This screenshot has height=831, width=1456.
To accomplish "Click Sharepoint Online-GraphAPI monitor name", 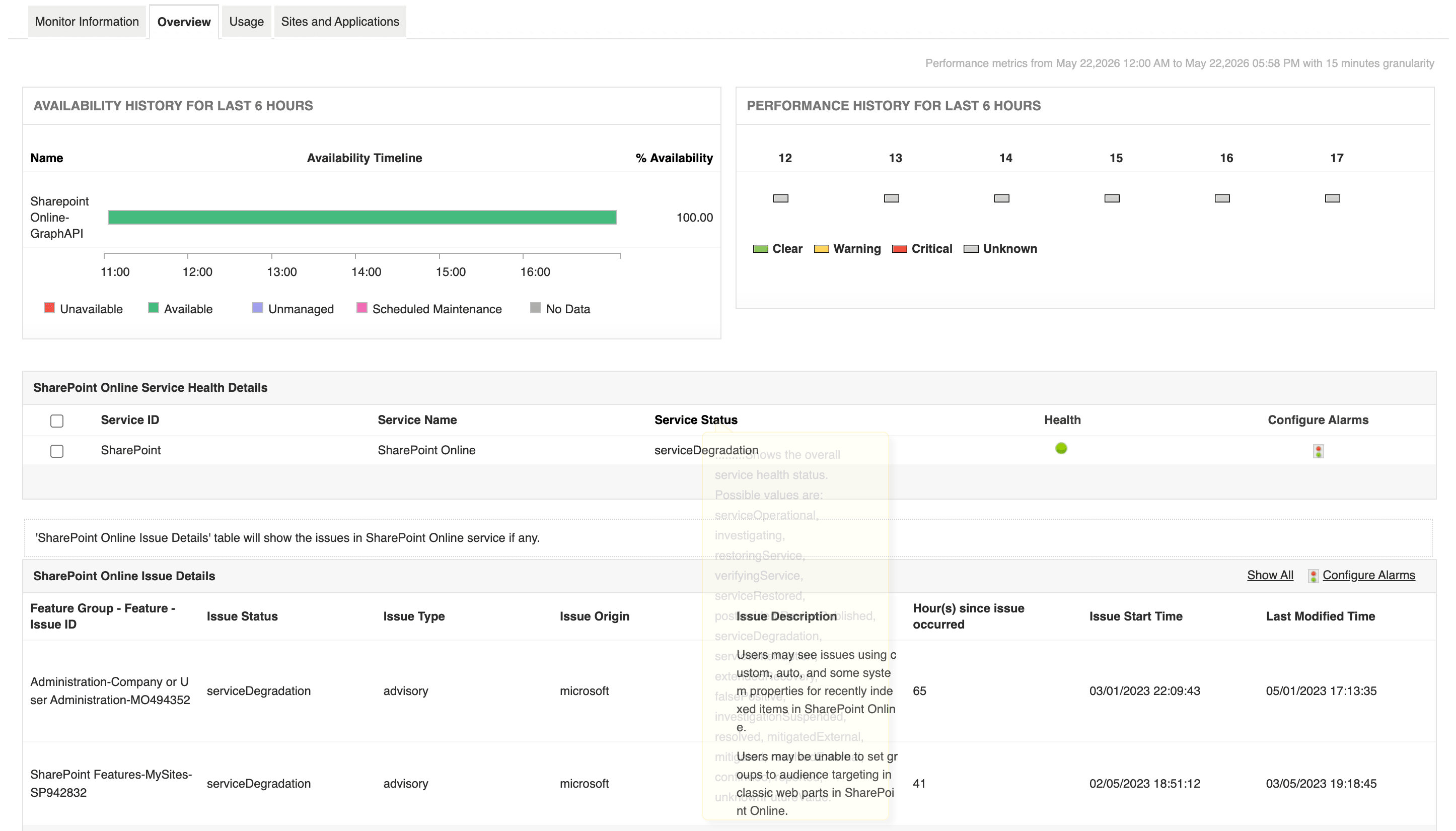I will 59,218.
